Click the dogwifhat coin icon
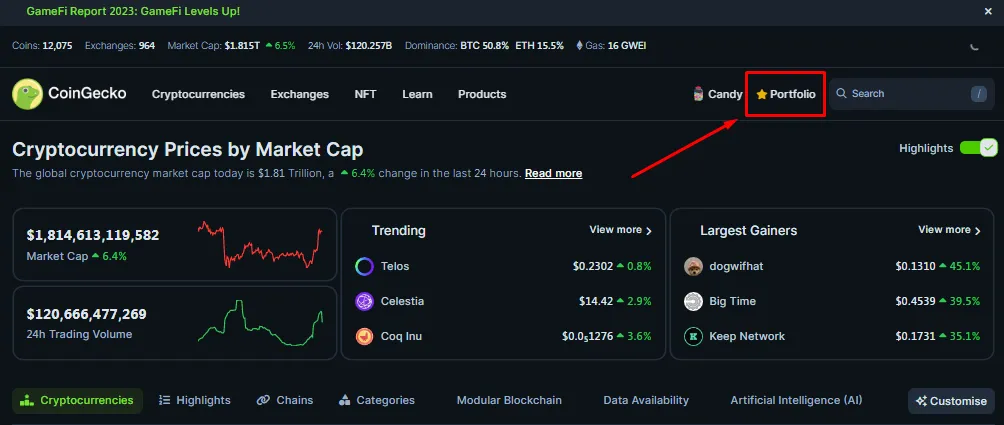Viewport: 1004px width, 425px height. point(693,266)
